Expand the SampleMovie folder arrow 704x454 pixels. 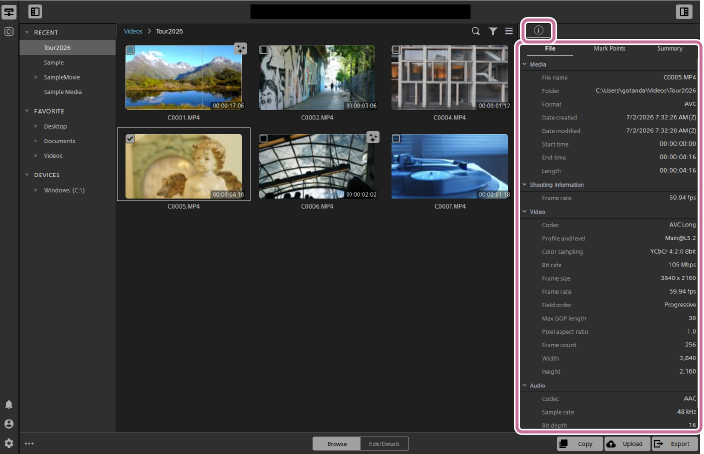36,77
